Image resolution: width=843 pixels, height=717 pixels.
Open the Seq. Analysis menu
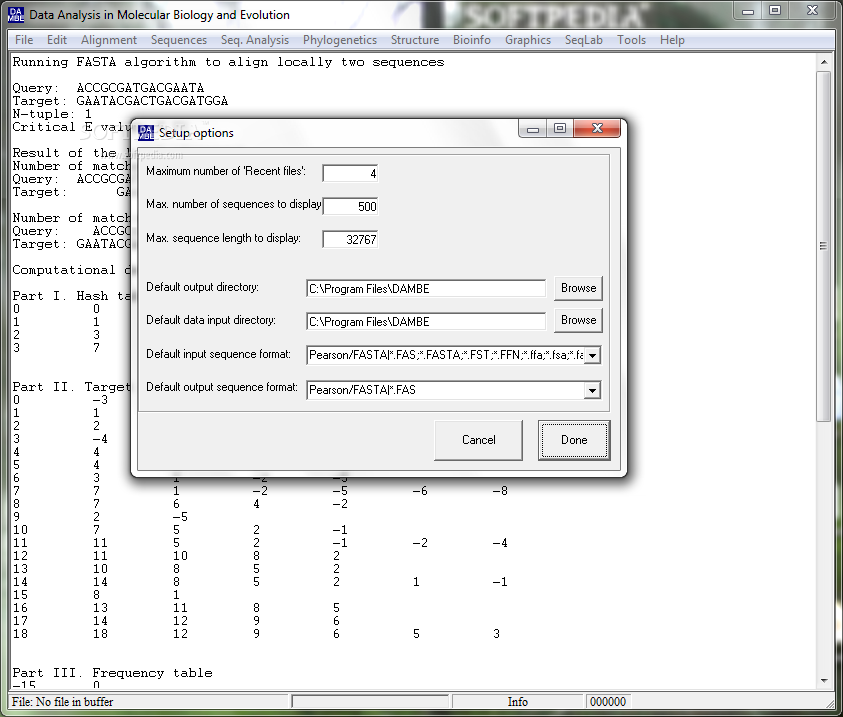[x=255, y=40]
